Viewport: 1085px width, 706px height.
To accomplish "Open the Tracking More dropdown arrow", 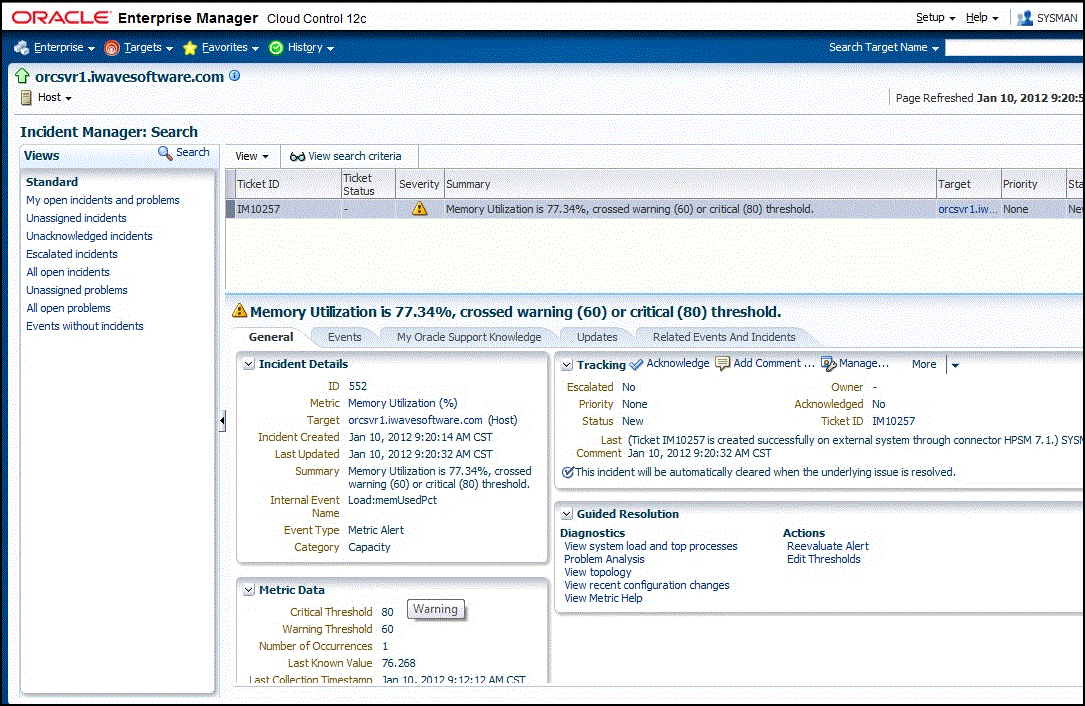I will click(956, 365).
